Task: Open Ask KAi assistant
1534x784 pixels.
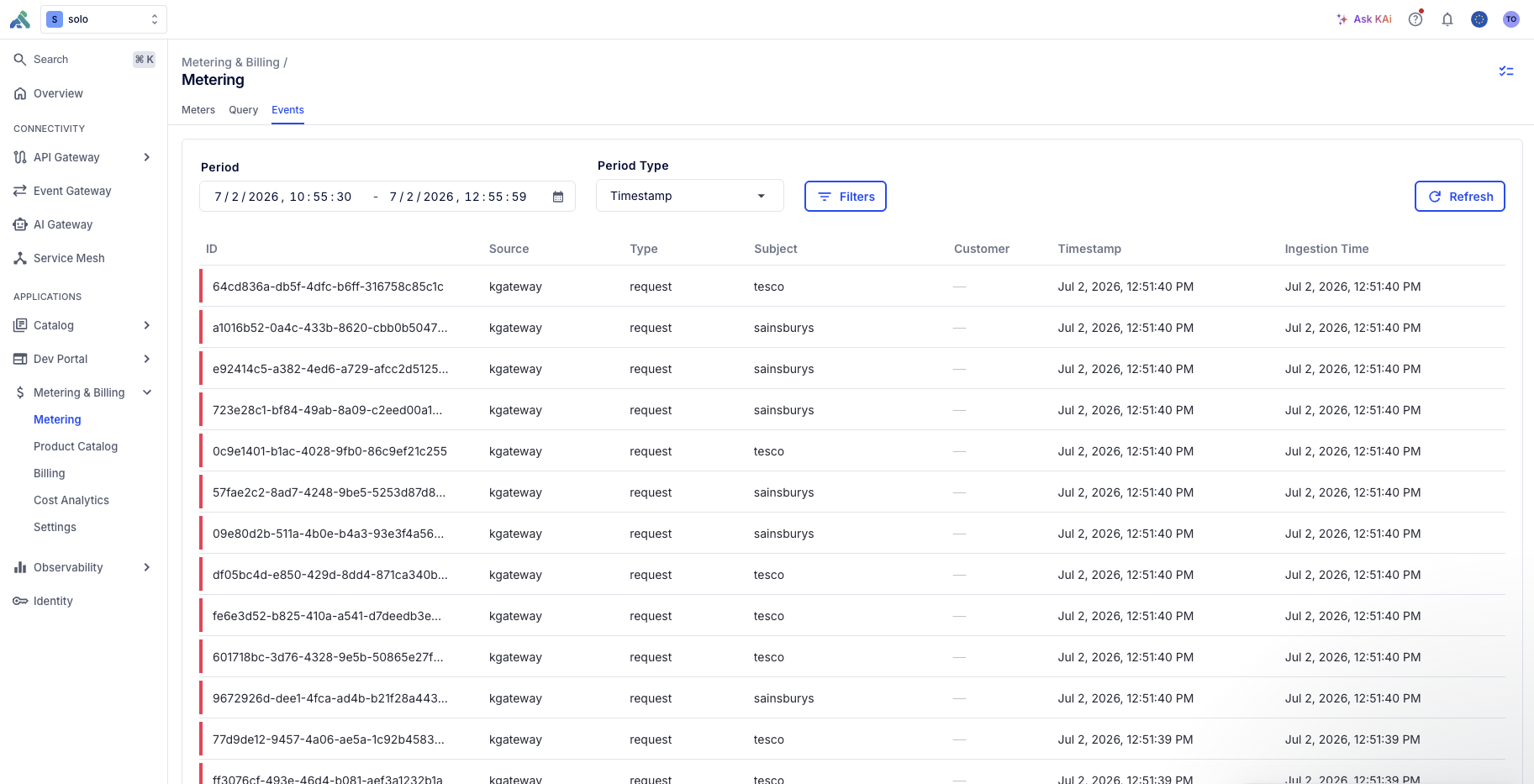Action: [x=1364, y=19]
